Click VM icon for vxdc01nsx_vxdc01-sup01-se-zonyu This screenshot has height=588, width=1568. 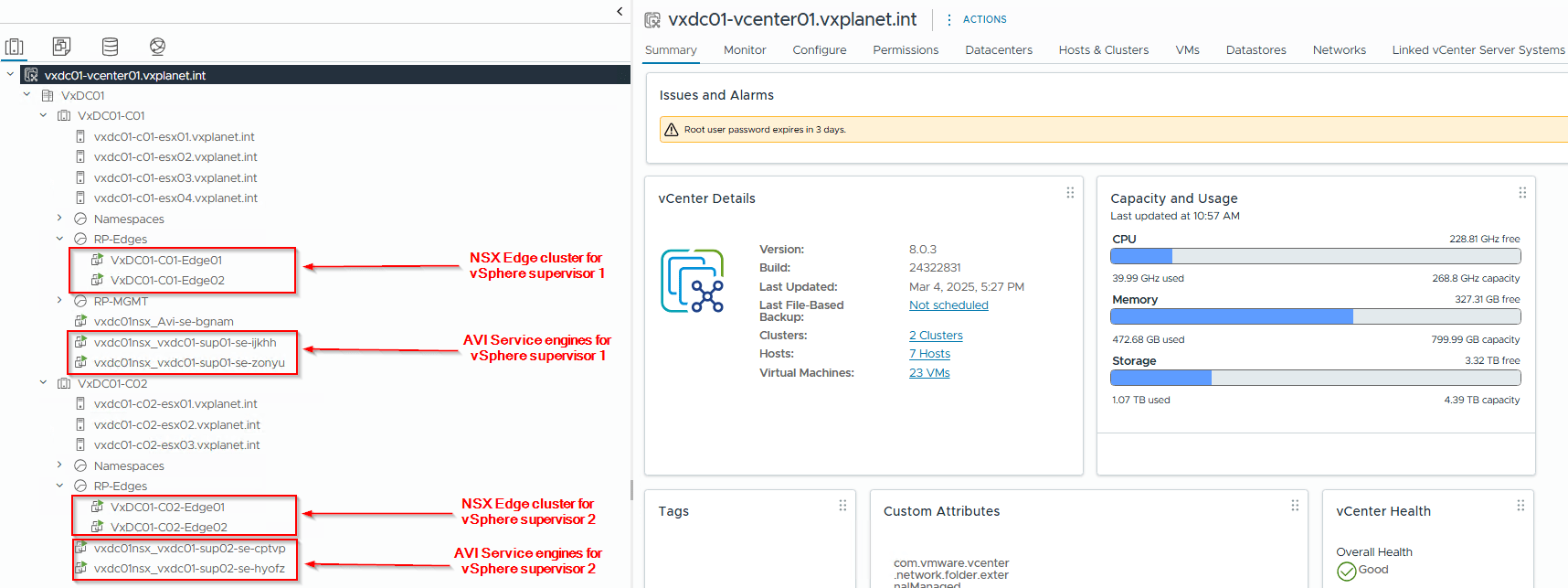point(80,362)
